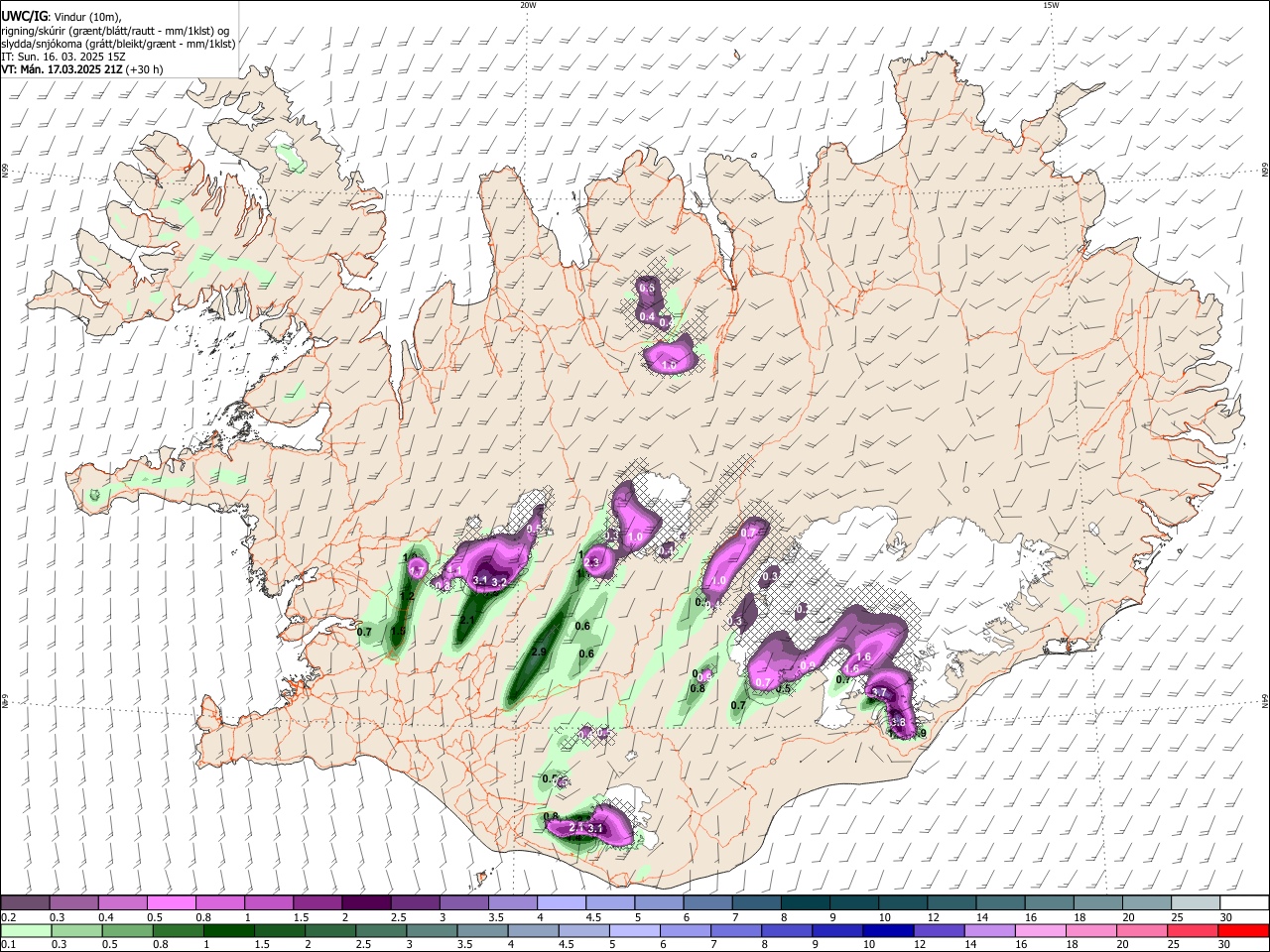Click the 2.3 snowfall value on map
The height and width of the screenshot is (952, 1270).
[592, 562]
